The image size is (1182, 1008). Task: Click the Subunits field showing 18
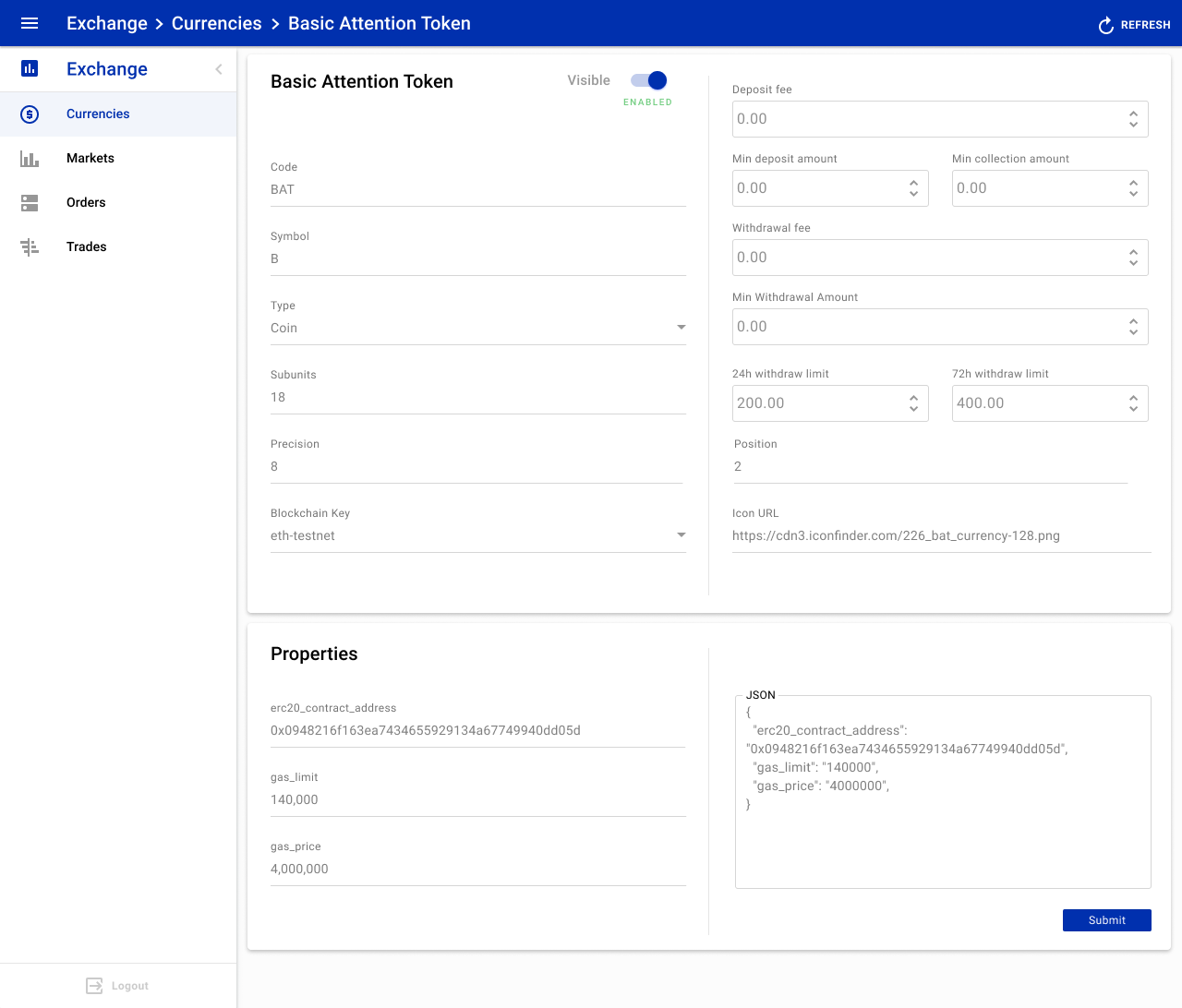(478, 398)
